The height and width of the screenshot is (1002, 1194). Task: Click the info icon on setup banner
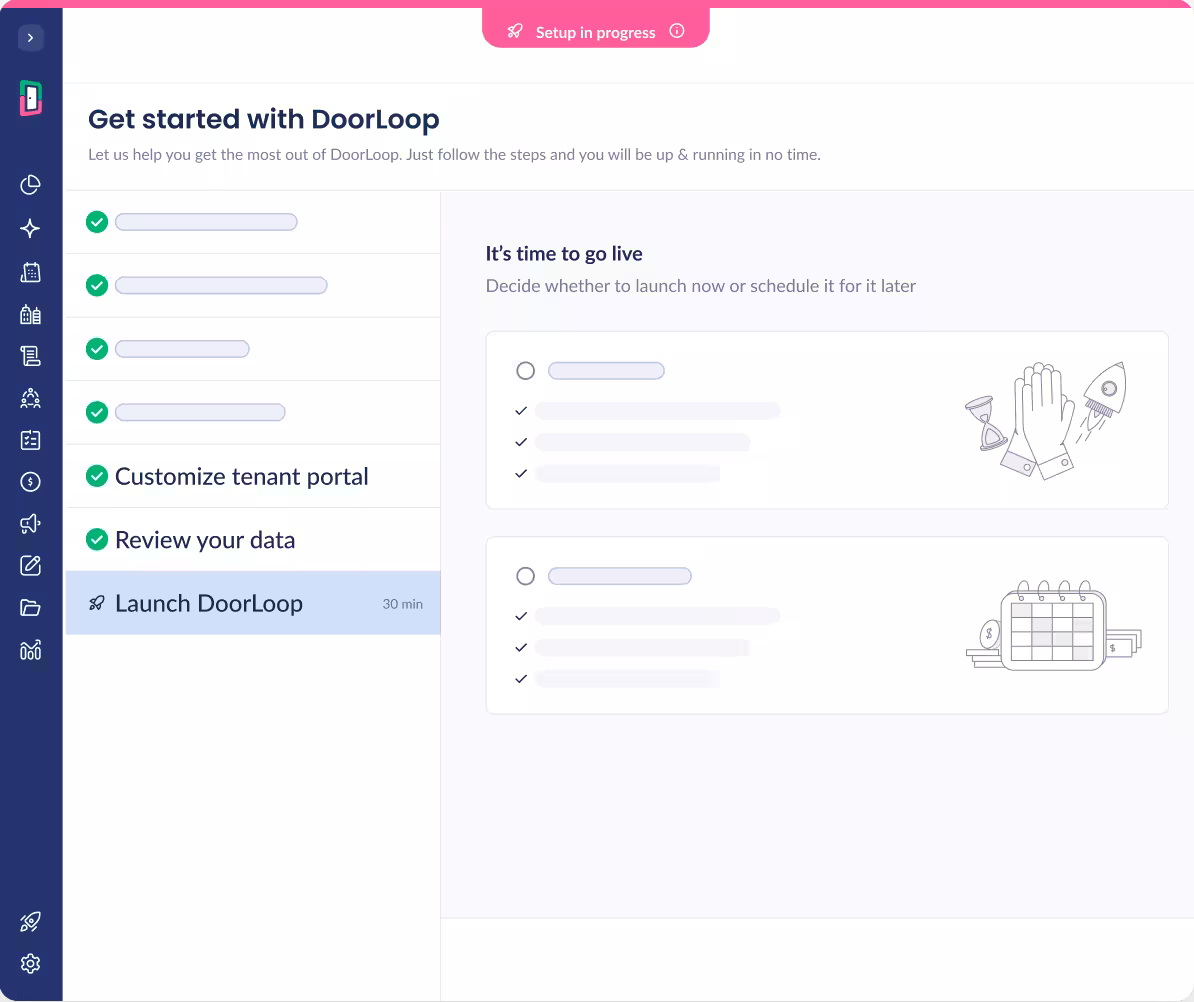[x=677, y=31]
